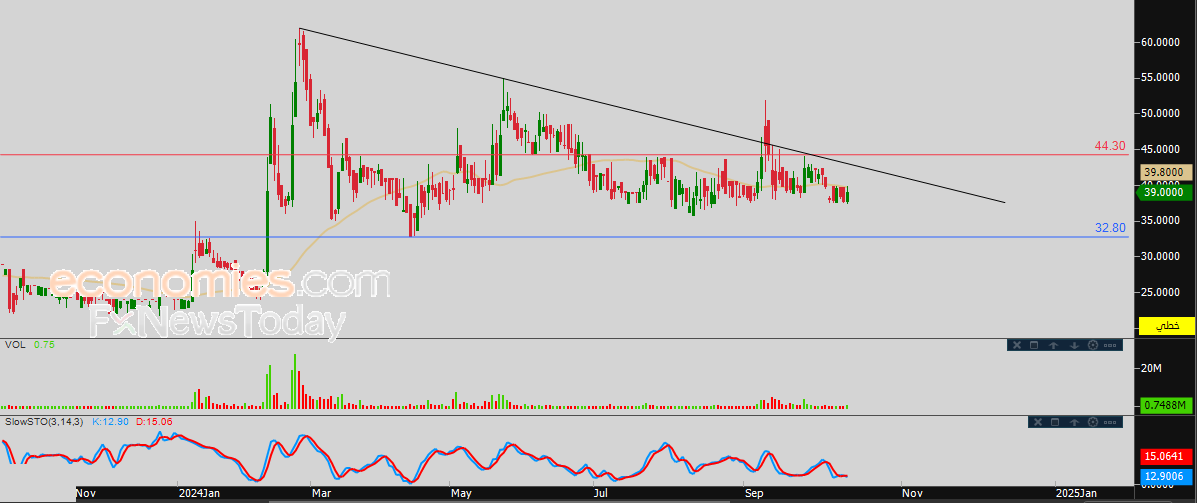This screenshot has height=503, width=1197.
Task: Click the 2025Jan time axis label
Action: 1078,494
